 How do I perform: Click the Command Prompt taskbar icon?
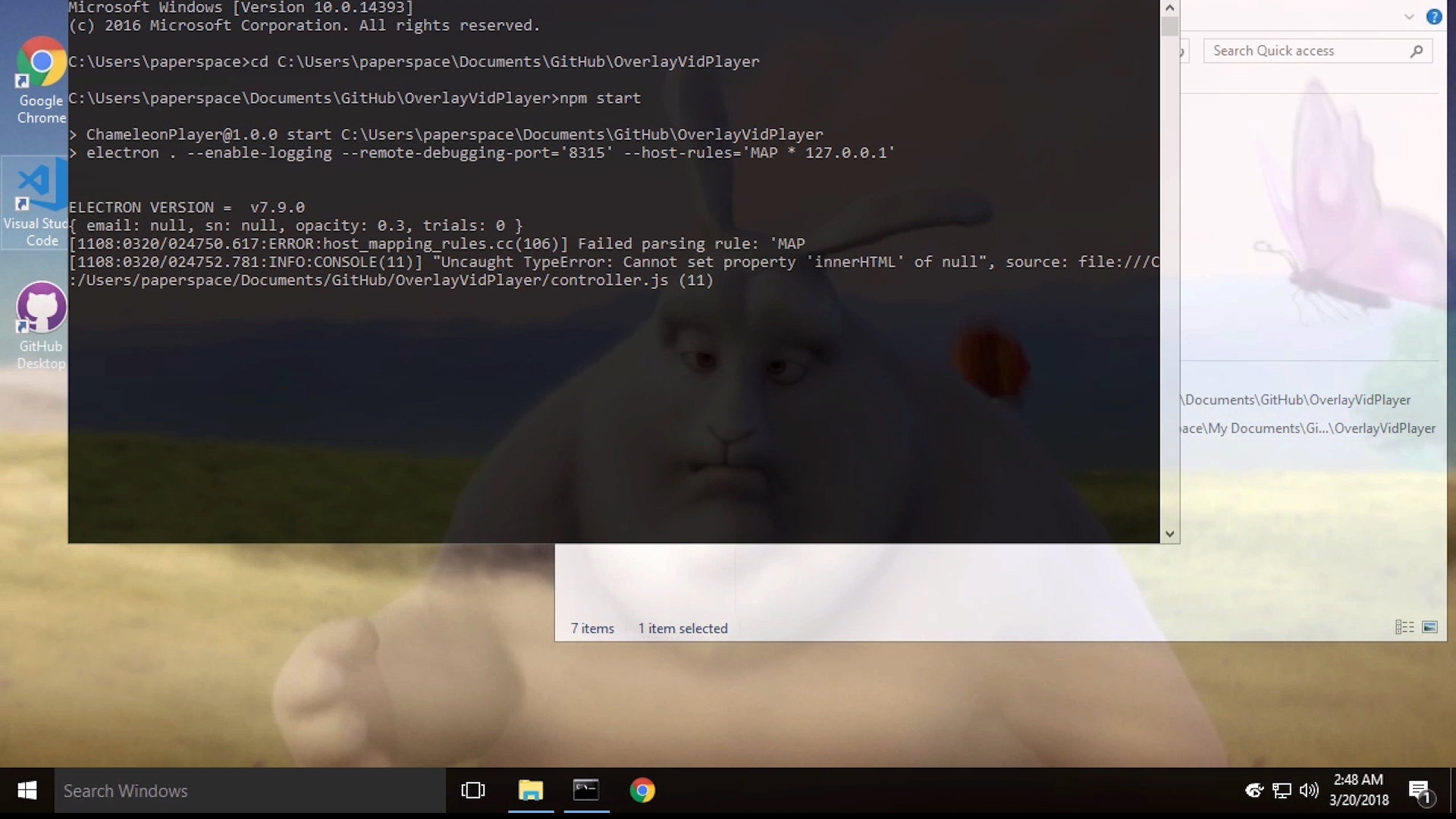(x=586, y=790)
